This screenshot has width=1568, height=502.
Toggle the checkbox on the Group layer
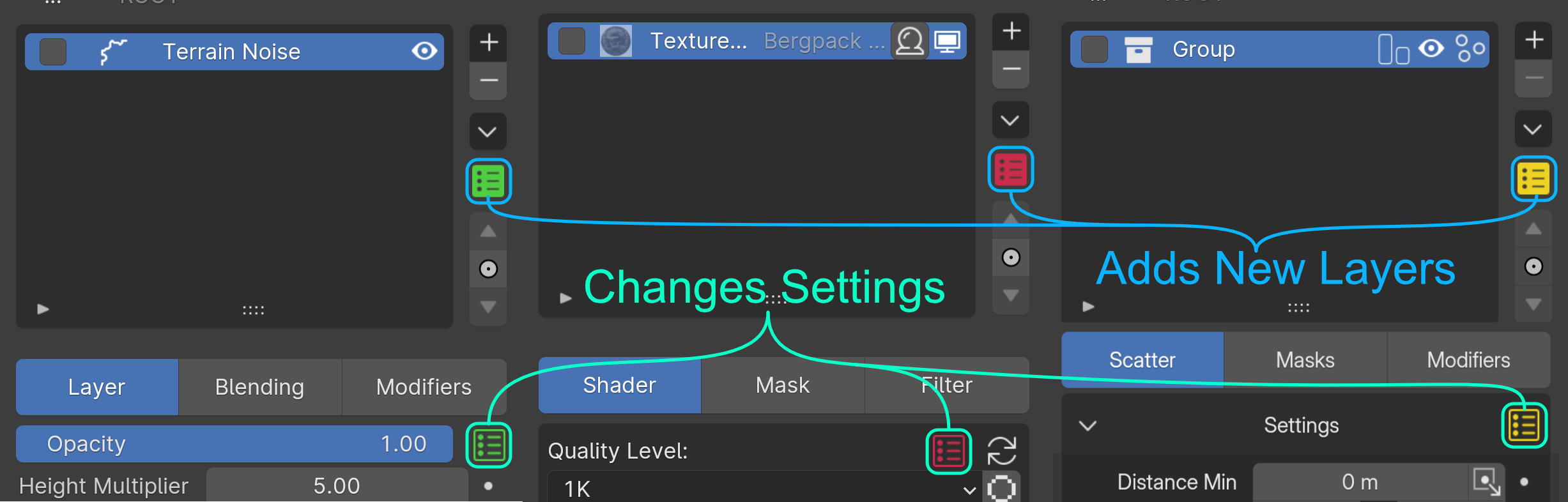pyautogui.click(x=1095, y=49)
